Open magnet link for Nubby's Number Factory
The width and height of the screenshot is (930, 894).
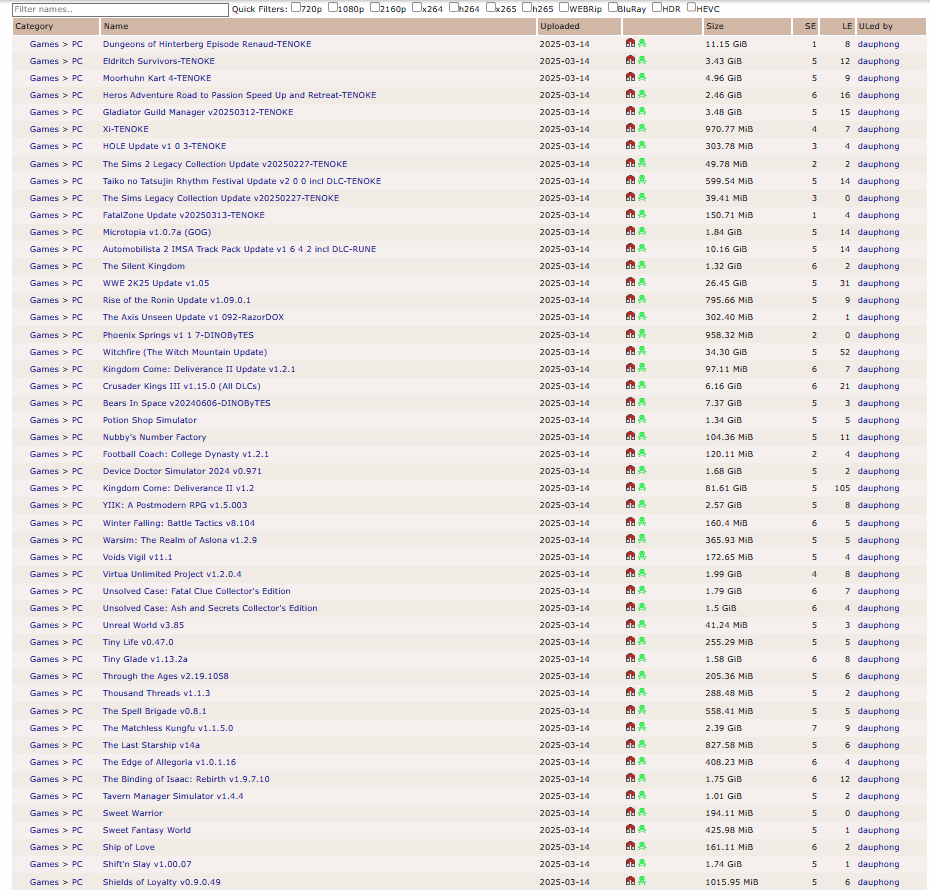630,437
